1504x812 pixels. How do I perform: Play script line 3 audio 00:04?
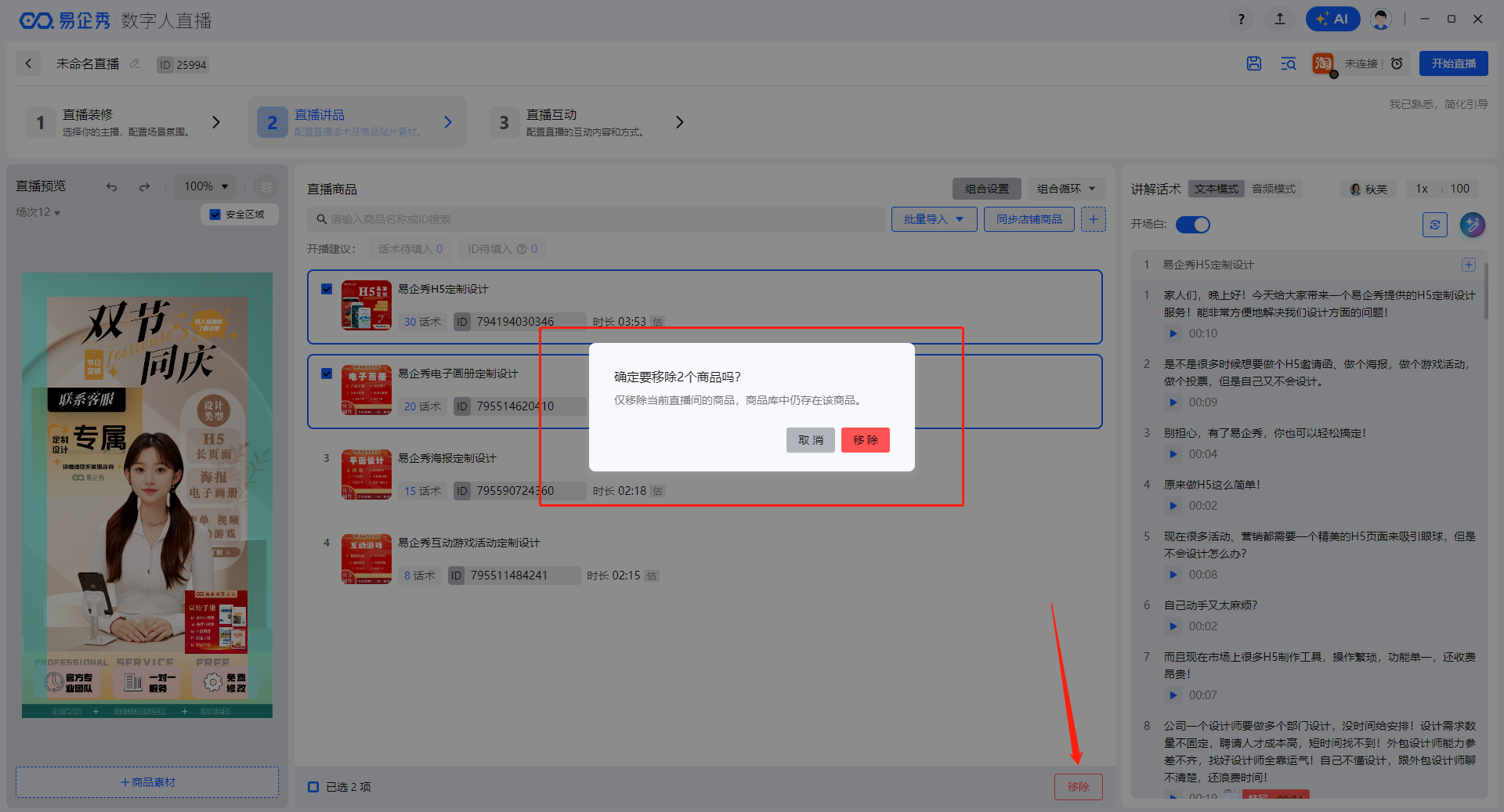(1173, 454)
